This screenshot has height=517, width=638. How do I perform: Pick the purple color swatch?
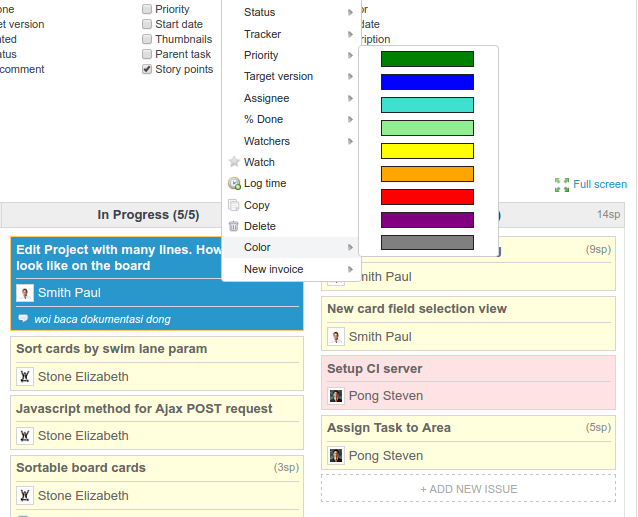pyautogui.click(x=427, y=220)
